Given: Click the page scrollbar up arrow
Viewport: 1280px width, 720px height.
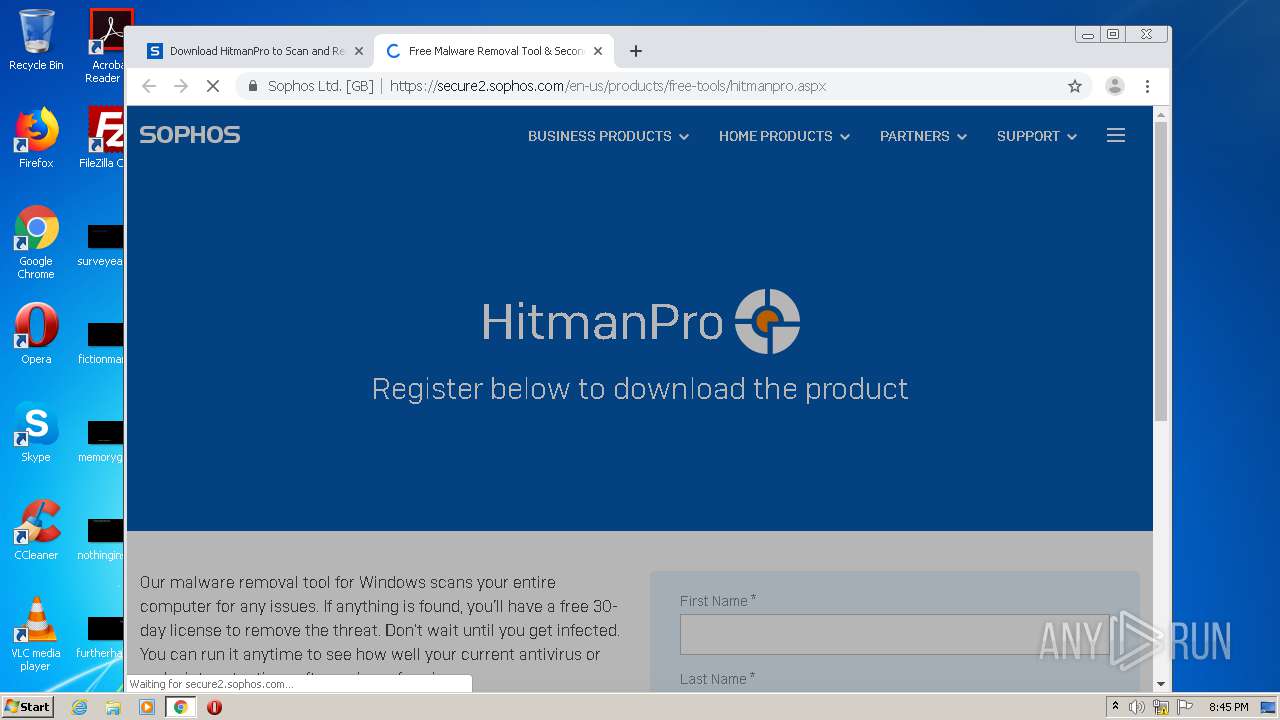Looking at the screenshot, I should [1160, 114].
